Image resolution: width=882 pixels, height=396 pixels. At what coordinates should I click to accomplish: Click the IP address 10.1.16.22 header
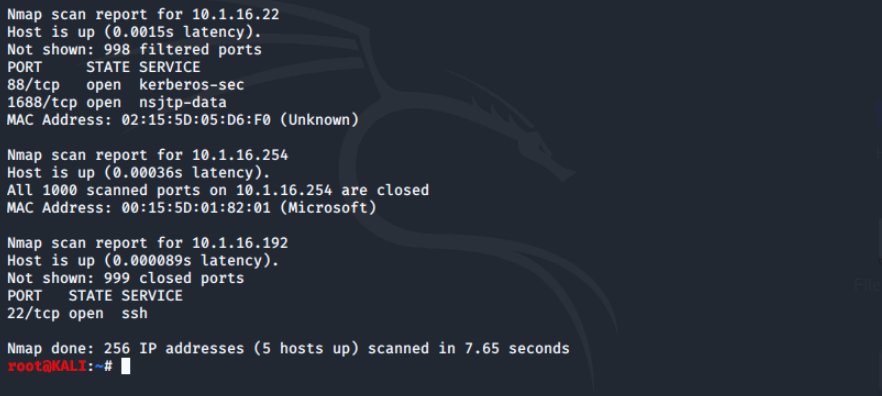[x=235, y=14]
